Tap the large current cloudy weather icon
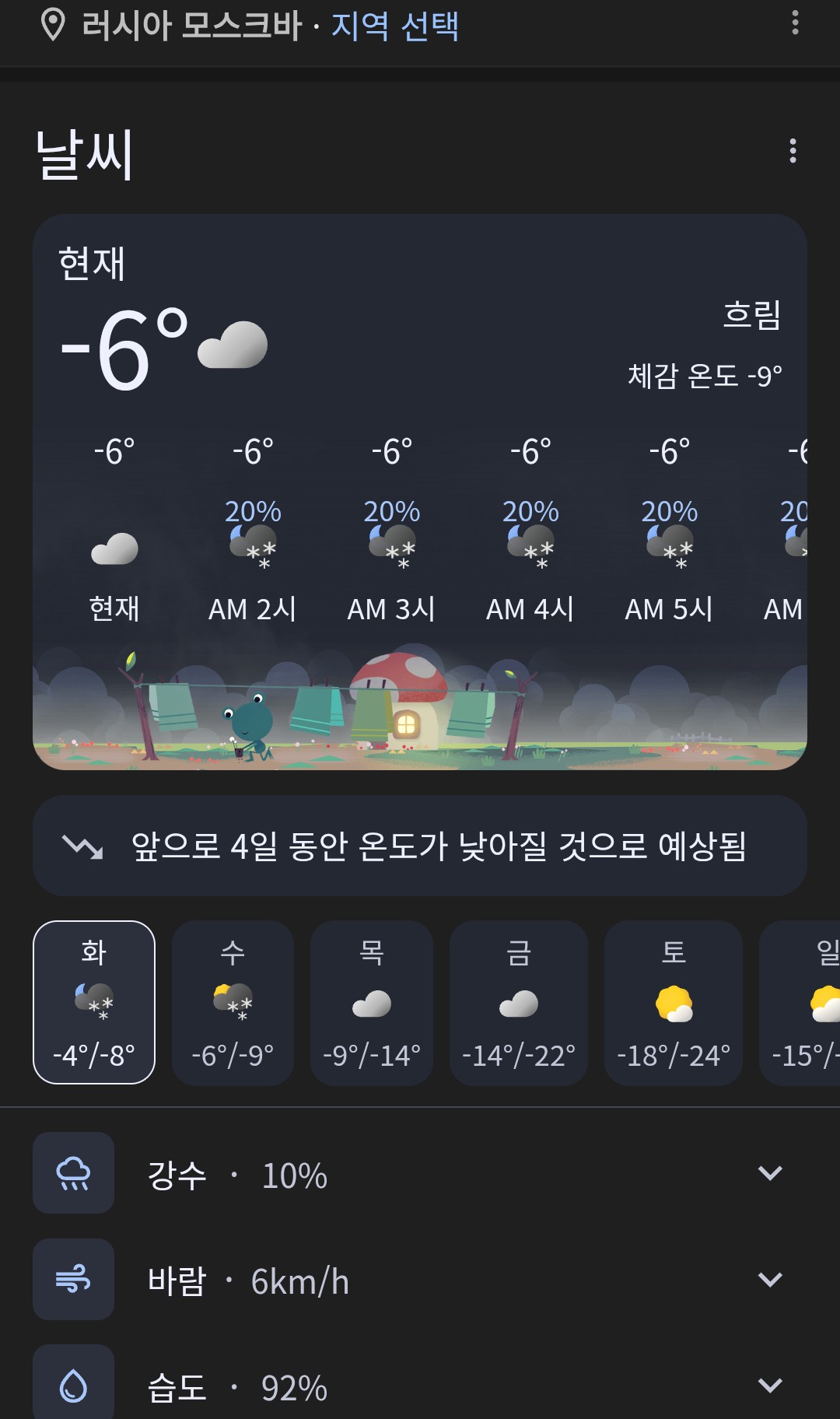This screenshot has width=840, height=1419. pyautogui.click(x=233, y=345)
